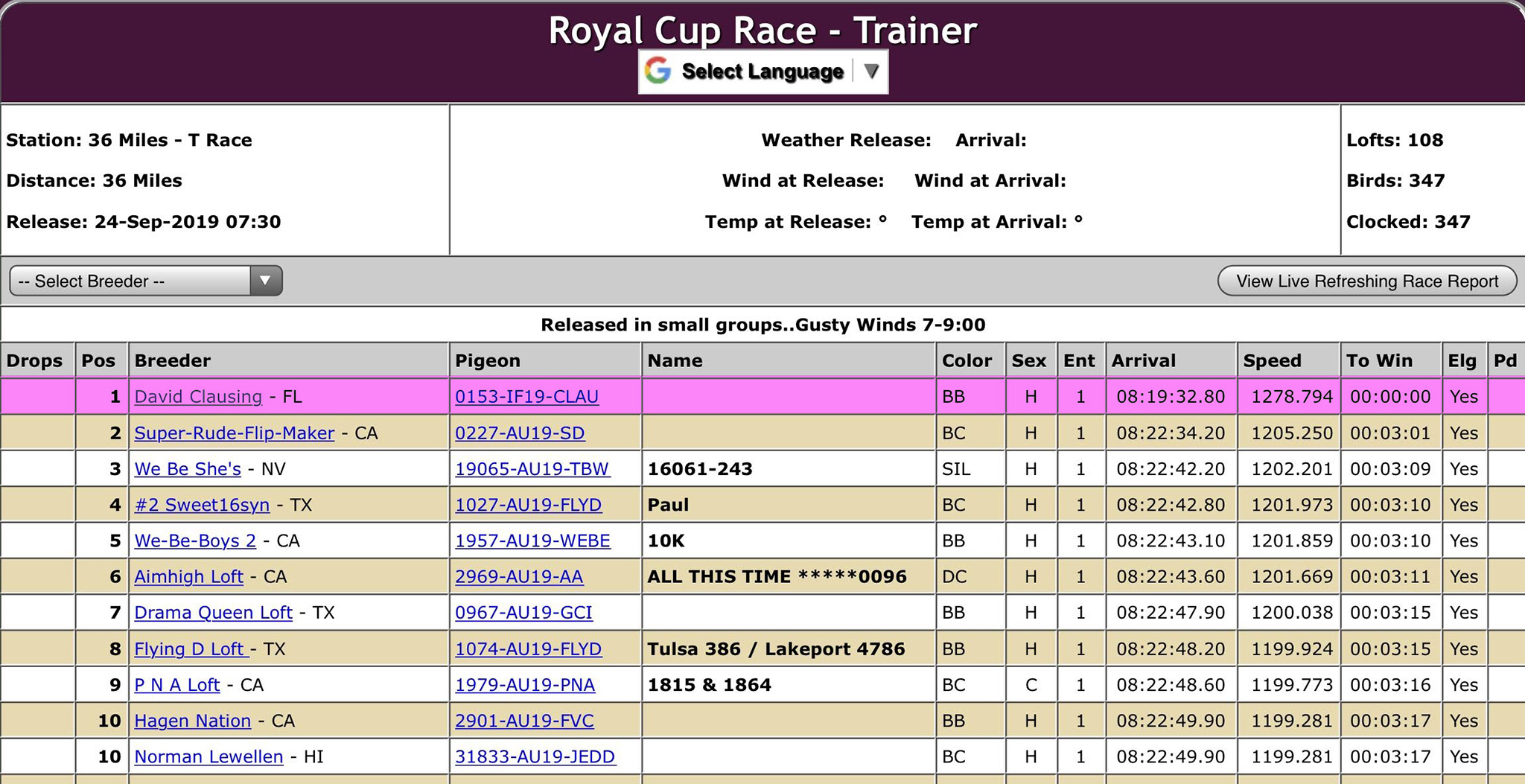Open pigeon 1074-AU19-FLYD link
The height and width of the screenshot is (784, 1525).
(528, 649)
